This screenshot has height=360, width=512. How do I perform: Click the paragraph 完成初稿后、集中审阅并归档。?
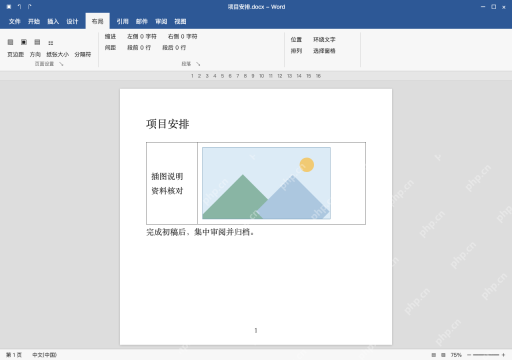click(200, 232)
